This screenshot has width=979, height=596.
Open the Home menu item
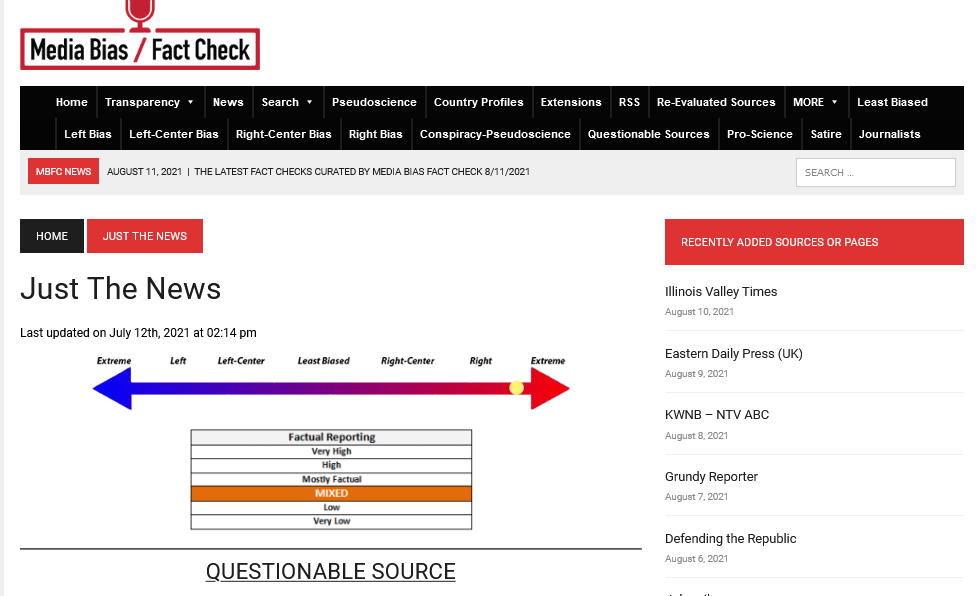coord(72,102)
